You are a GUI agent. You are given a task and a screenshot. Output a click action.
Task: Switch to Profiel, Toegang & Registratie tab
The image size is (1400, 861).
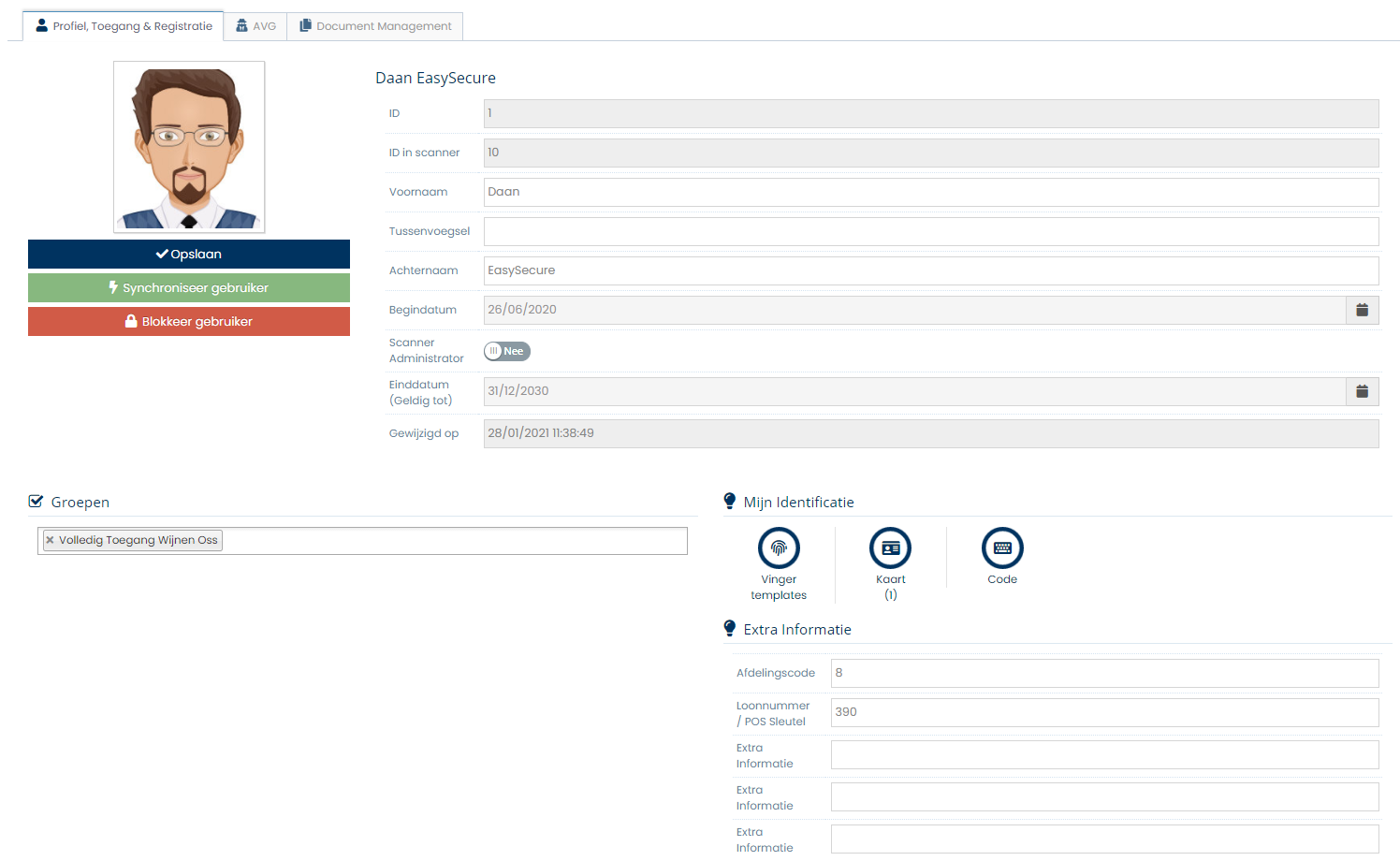124,26
